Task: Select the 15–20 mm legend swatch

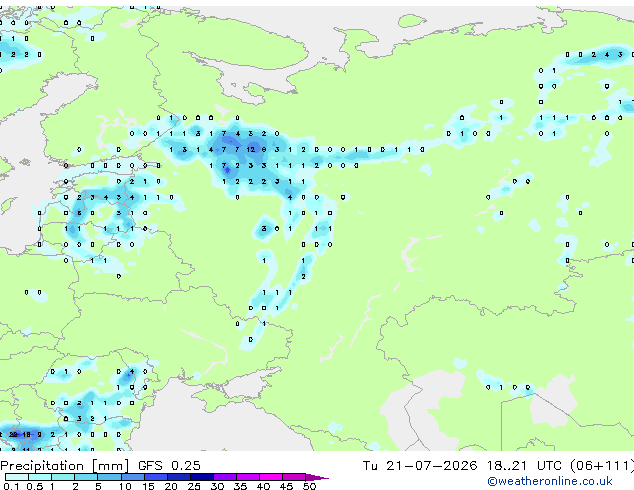Action: pos(155,477)
